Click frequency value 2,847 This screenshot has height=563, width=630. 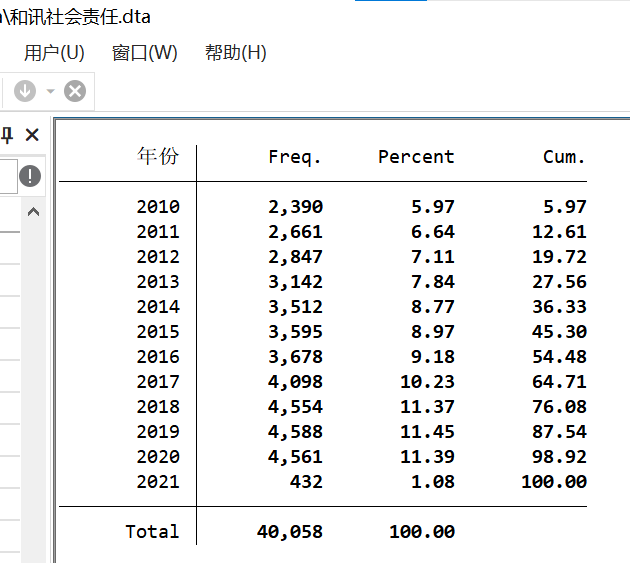click(295, 257)
